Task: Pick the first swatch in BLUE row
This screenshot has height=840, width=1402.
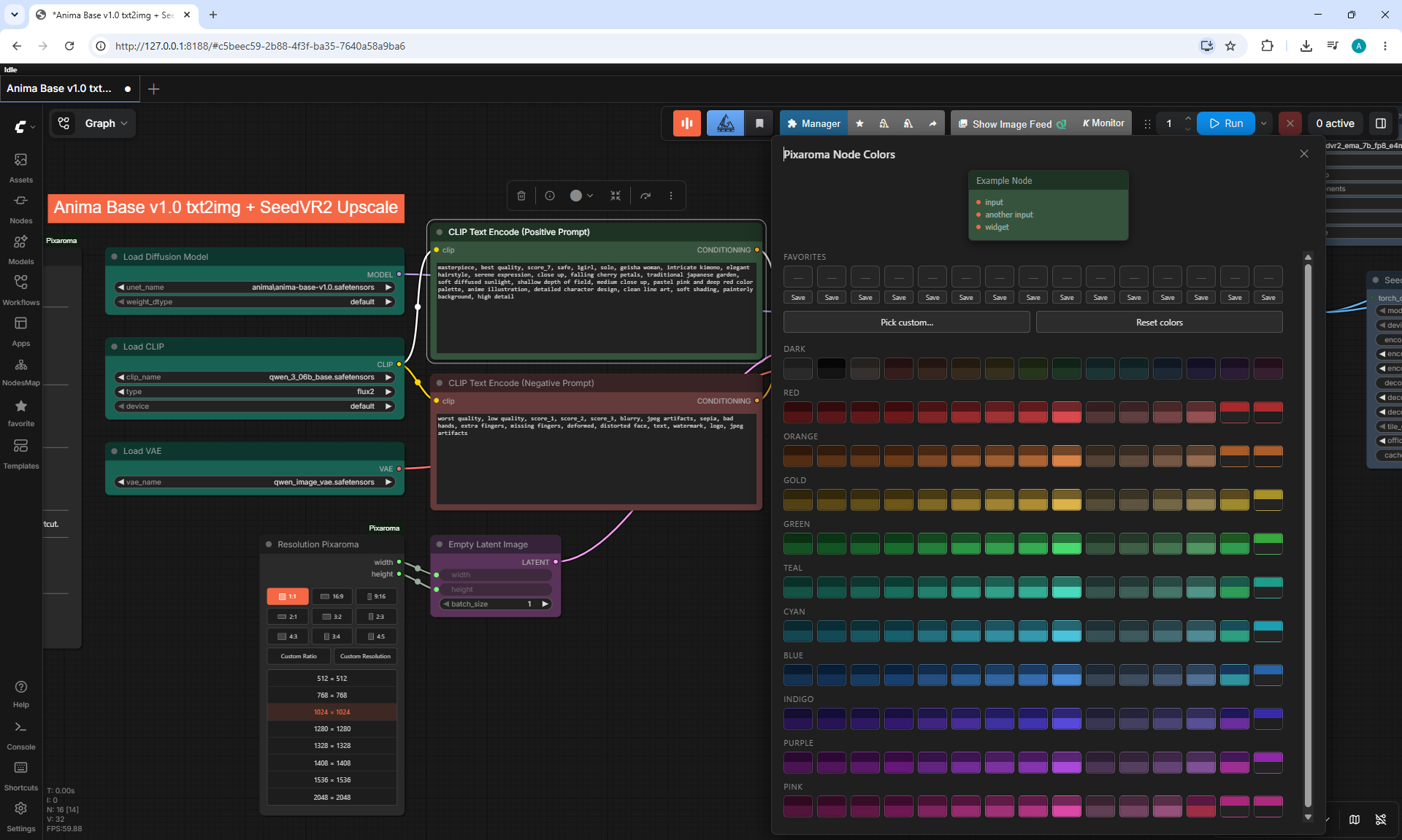Action: 798,675
